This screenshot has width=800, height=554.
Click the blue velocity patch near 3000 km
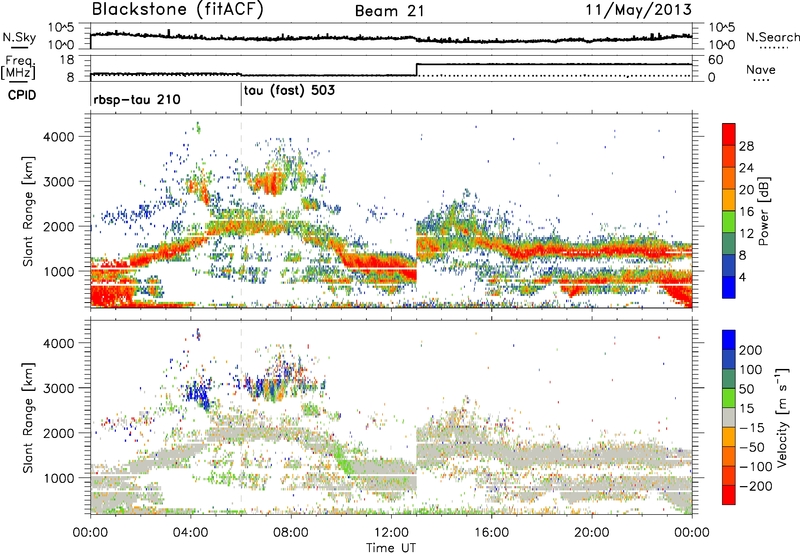197,395
